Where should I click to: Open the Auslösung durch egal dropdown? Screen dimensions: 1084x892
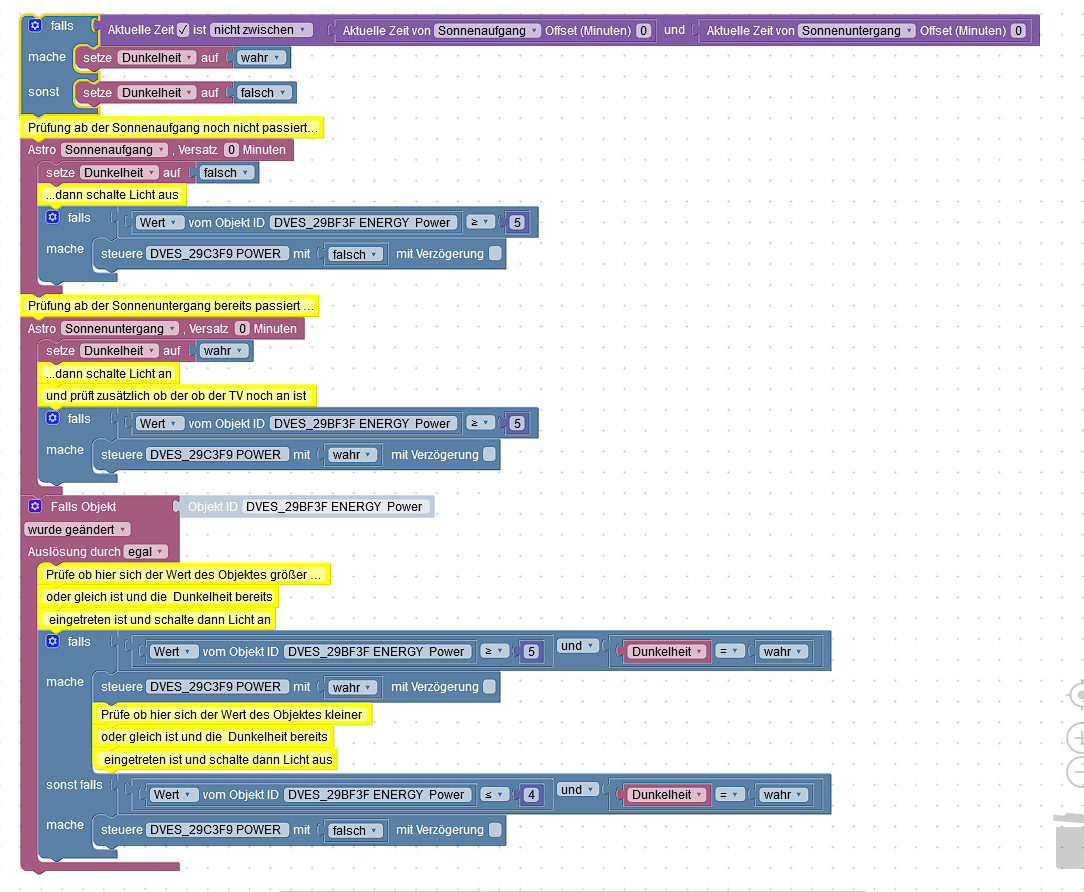146,552
